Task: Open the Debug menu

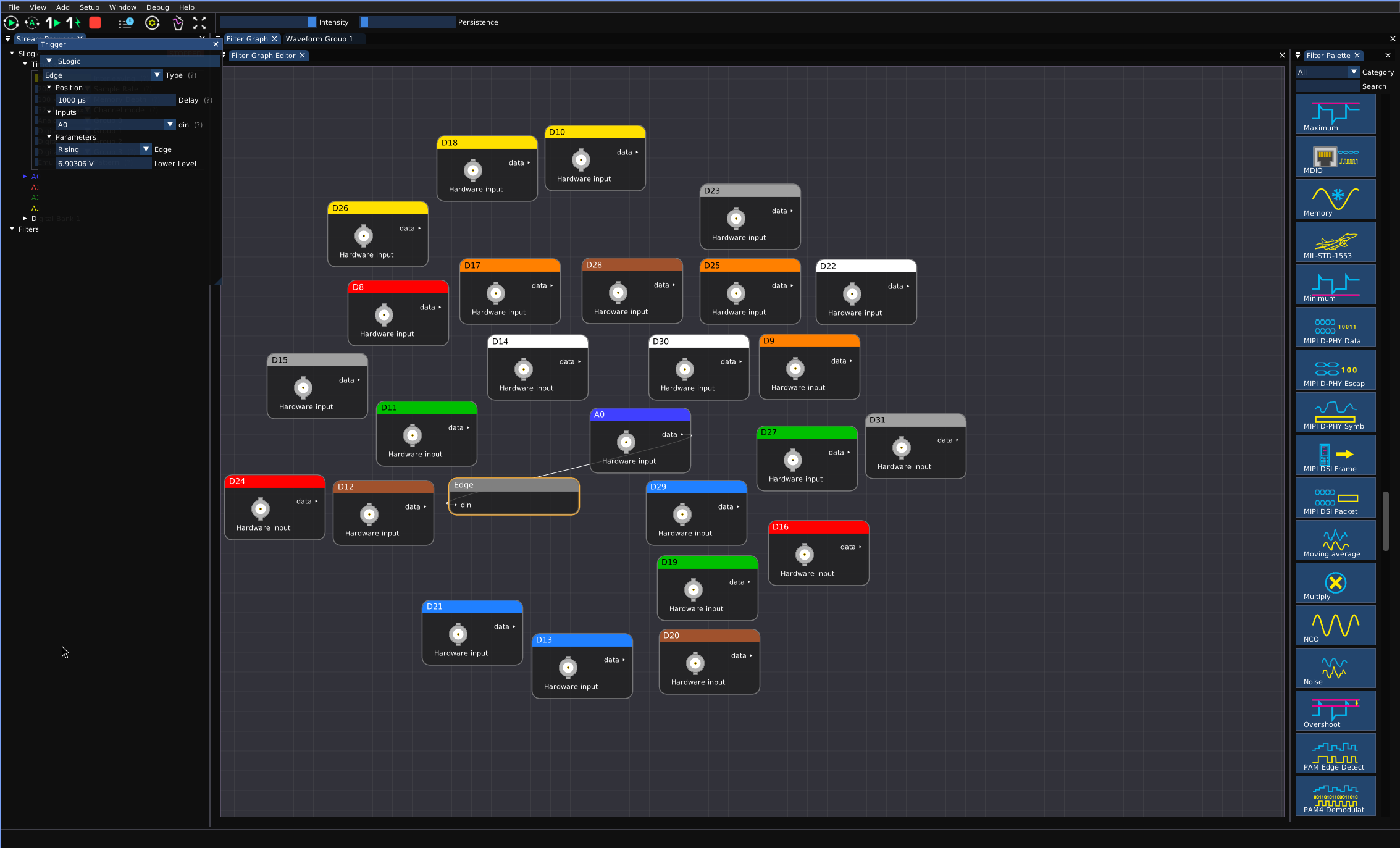Action: tap(157, 7)
